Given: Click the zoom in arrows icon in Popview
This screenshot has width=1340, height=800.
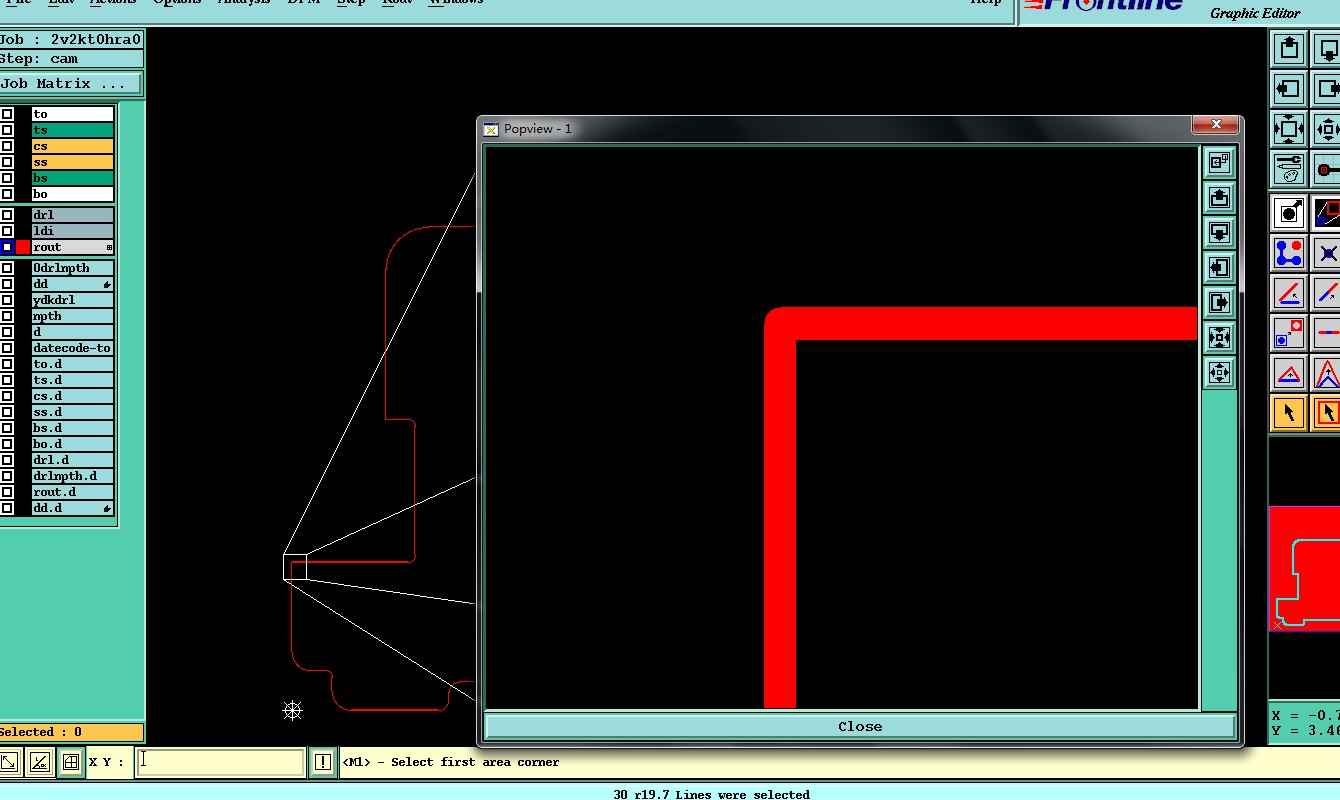Looking at the screenshot, I should 1219,337.
